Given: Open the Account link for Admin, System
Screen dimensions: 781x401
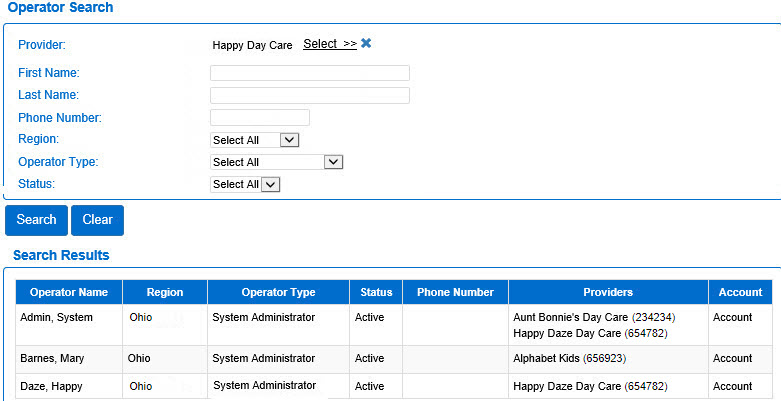Looking at the screenshot, I should coord(732,317).
